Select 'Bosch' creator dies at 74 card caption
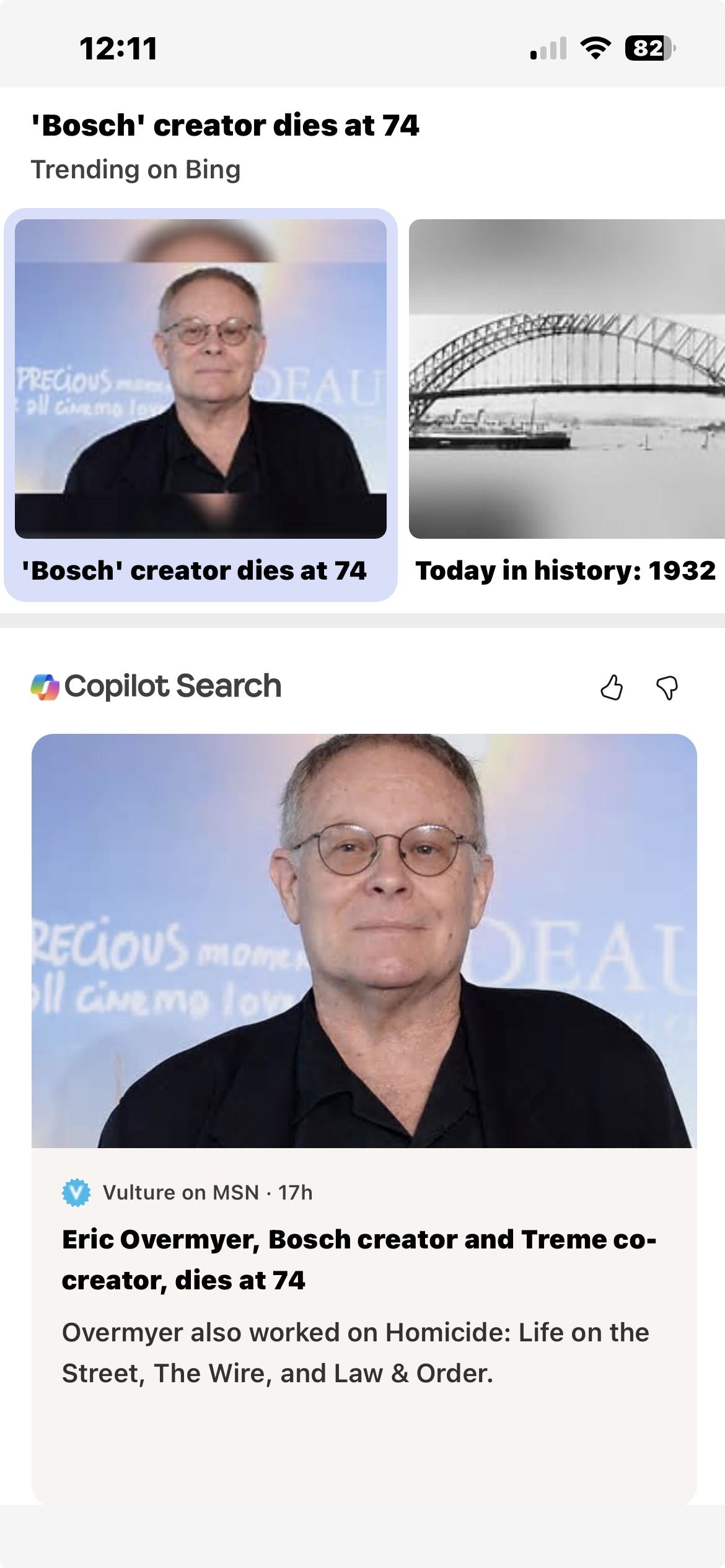The height and width of the screenshot is (1568, 725). click(194, 570)
